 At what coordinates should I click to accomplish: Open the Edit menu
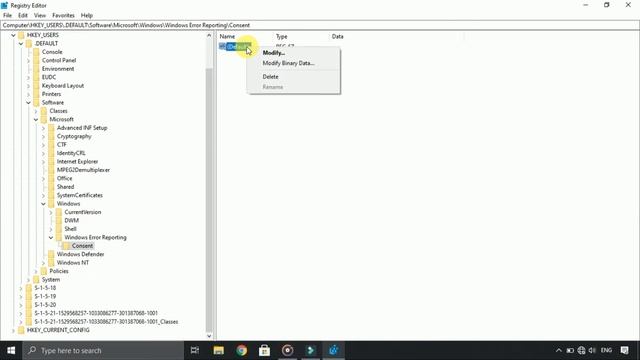click(23, 15)
